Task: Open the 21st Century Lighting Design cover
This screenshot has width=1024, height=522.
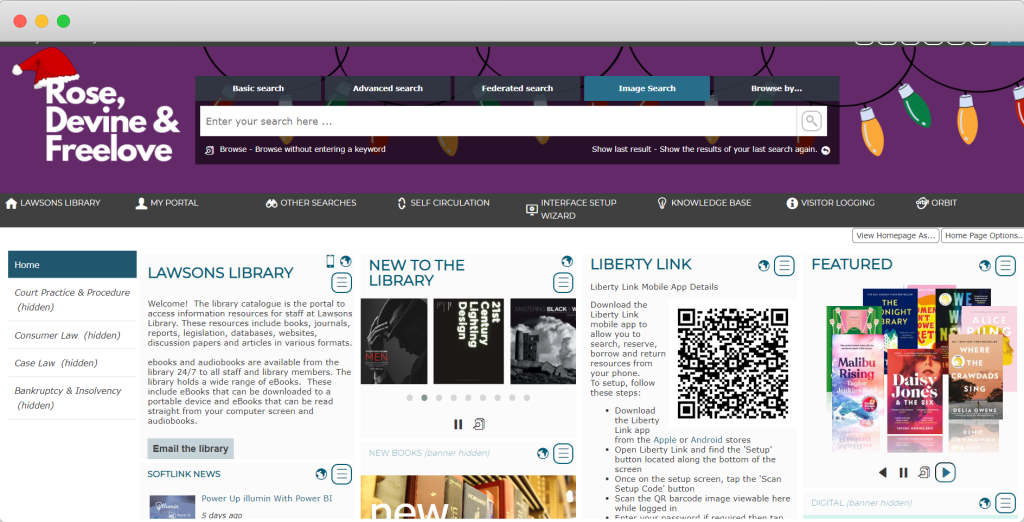Action: [x=468, y=341]
